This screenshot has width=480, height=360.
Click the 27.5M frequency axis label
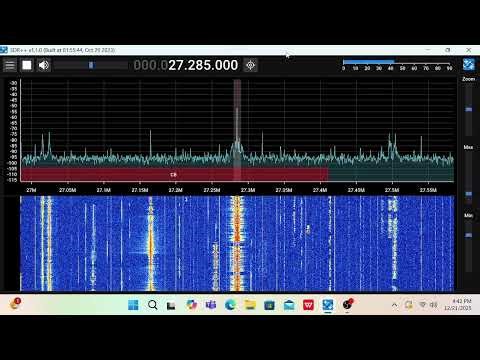[392, 190]
